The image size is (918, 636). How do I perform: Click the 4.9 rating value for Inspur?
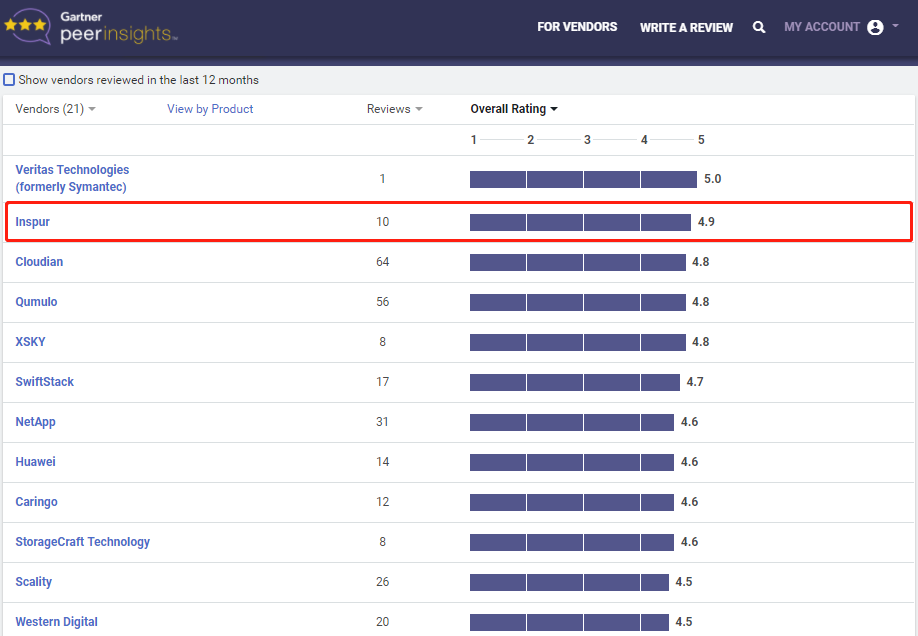[x=706, y=222]
